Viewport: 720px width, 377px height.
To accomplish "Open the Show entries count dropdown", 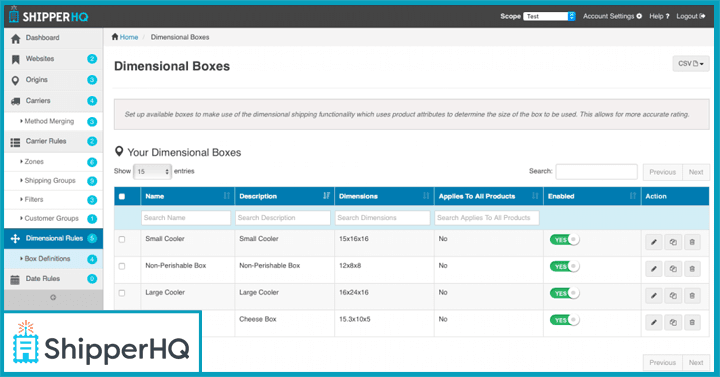I will [152, 171].
